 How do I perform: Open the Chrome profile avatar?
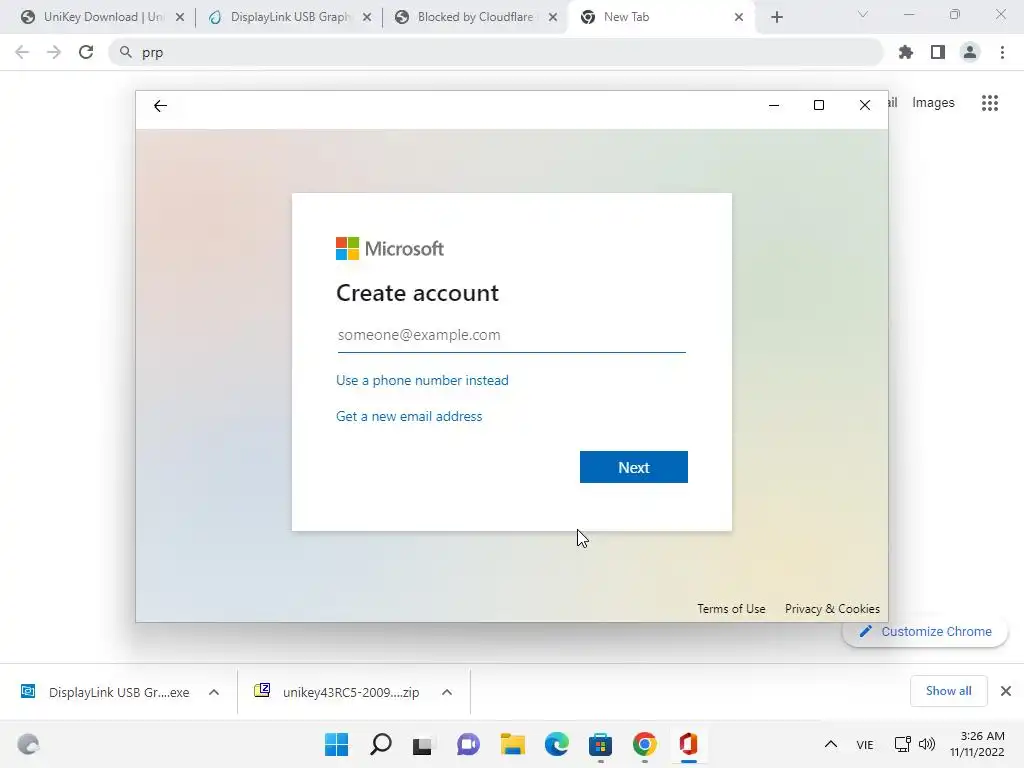[970, 52]
